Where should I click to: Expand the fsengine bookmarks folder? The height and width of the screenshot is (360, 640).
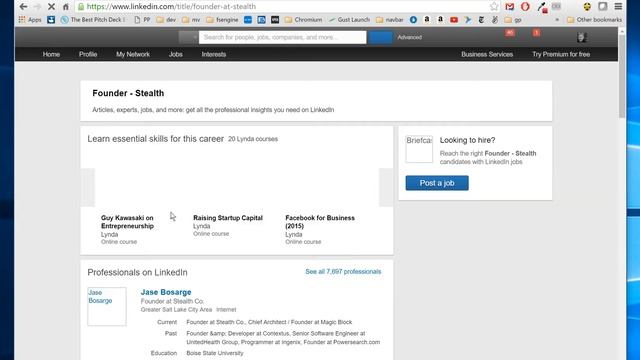tap(222, 20)
